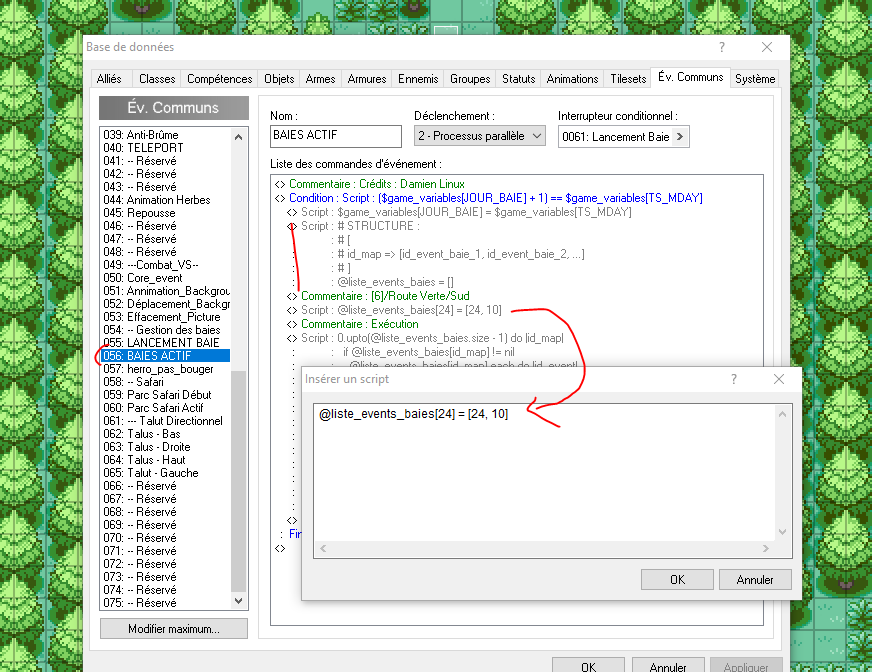This screenshot has height=672, width=872.
Task: Click script editor scroll down arrow
Action: click(x=782, y=532)
